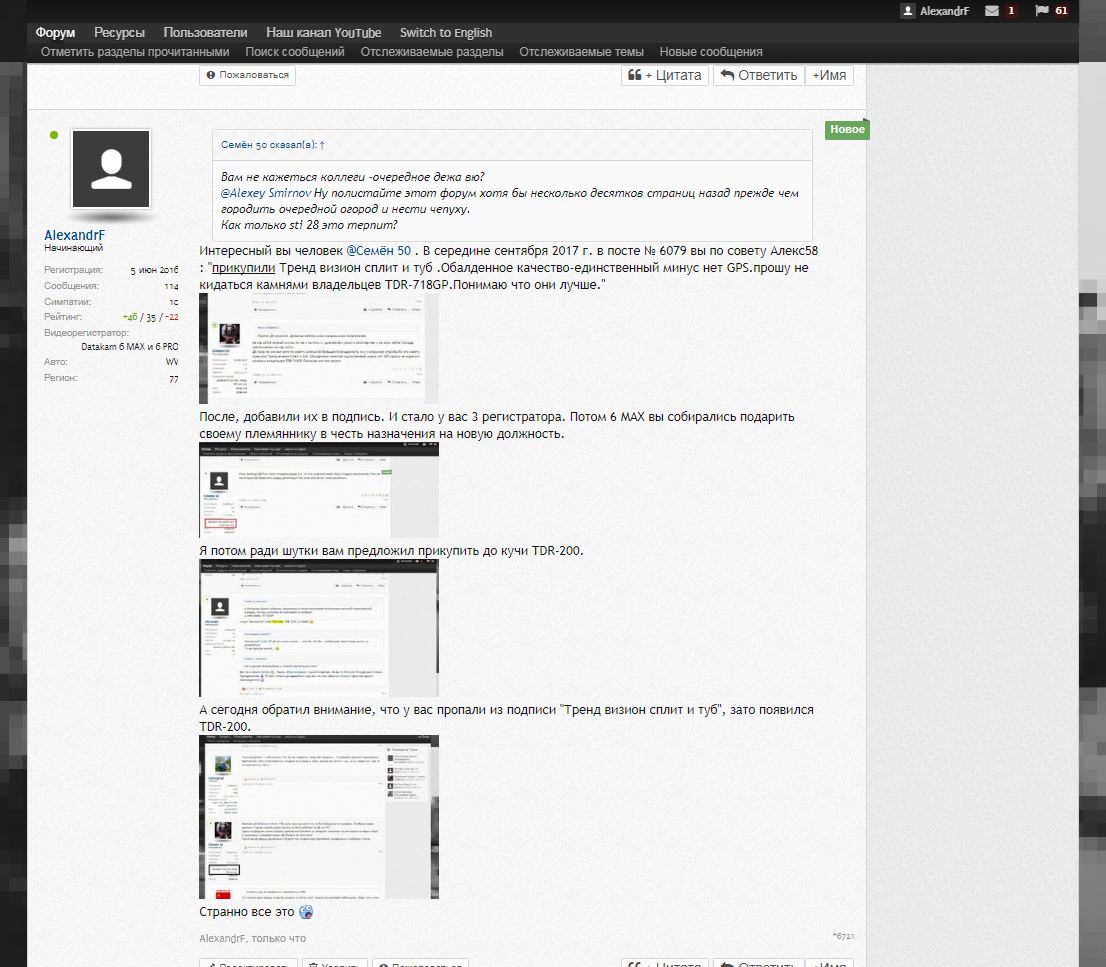1106x967 pixels.
Task: Click the "Datakam 6 MAX и 6 PRO" text
Action: tap(130, 347)
